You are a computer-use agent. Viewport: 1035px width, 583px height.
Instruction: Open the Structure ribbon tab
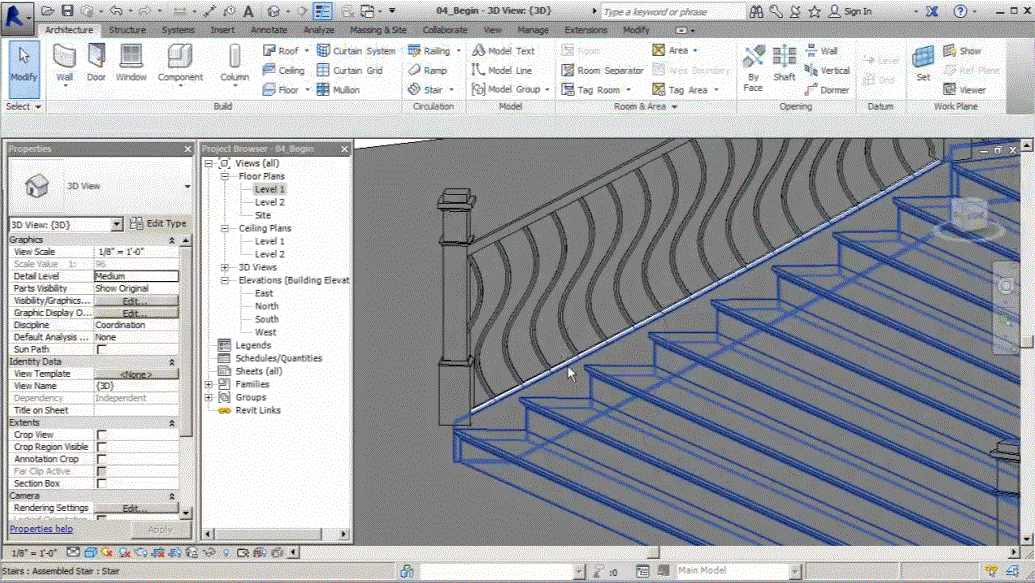[x=127, y=30]
